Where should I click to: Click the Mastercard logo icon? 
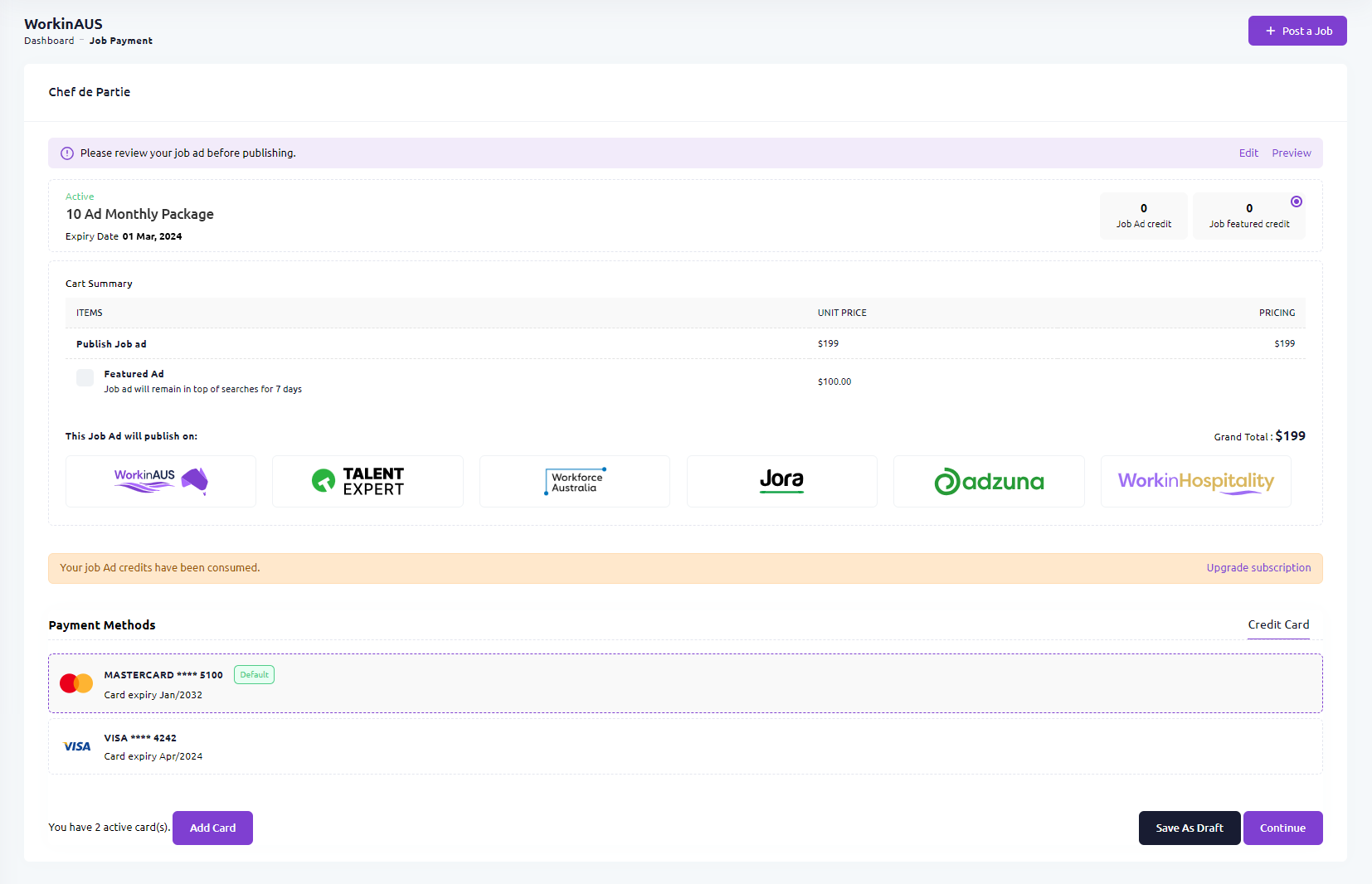click(x=76, y=683)
